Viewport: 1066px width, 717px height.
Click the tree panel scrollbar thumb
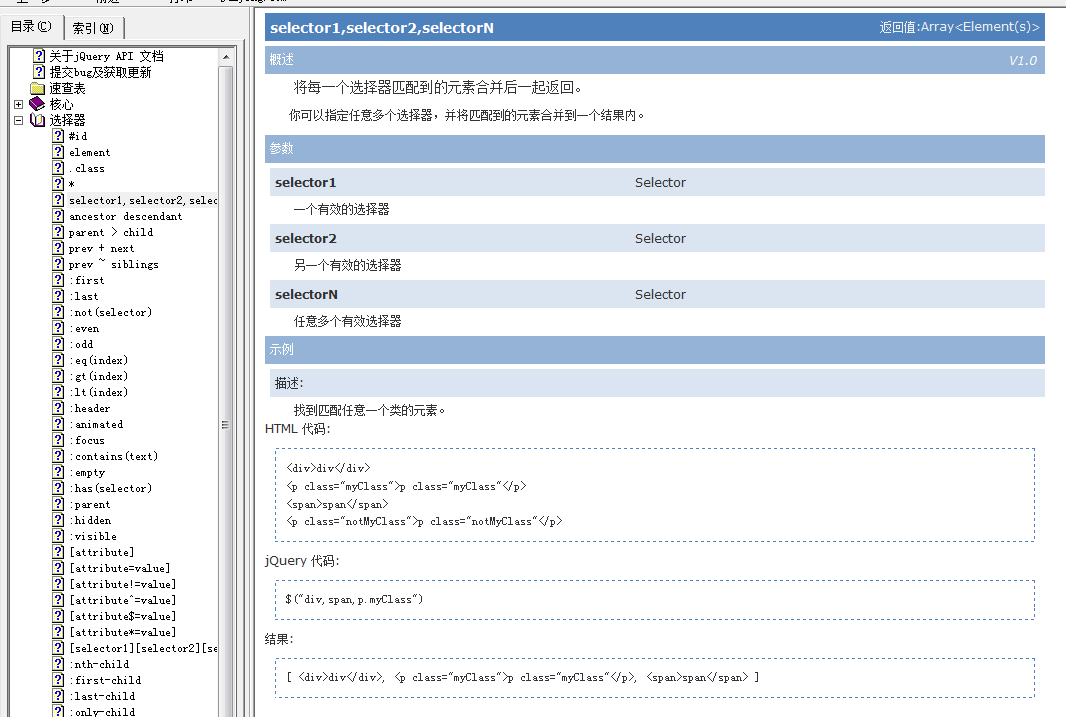[x=226, y=425]
